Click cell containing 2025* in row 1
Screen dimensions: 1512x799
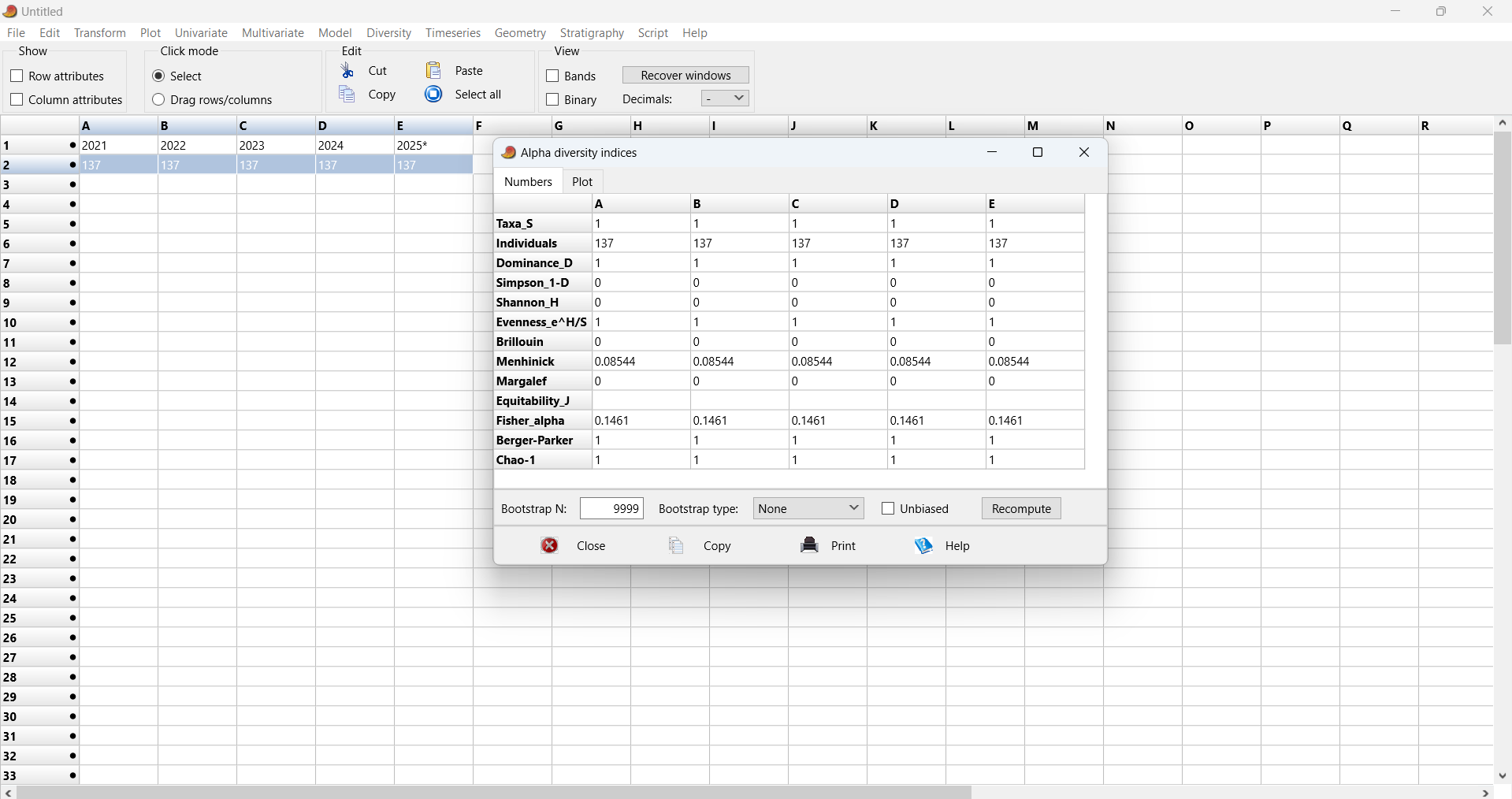pos(433,146)
